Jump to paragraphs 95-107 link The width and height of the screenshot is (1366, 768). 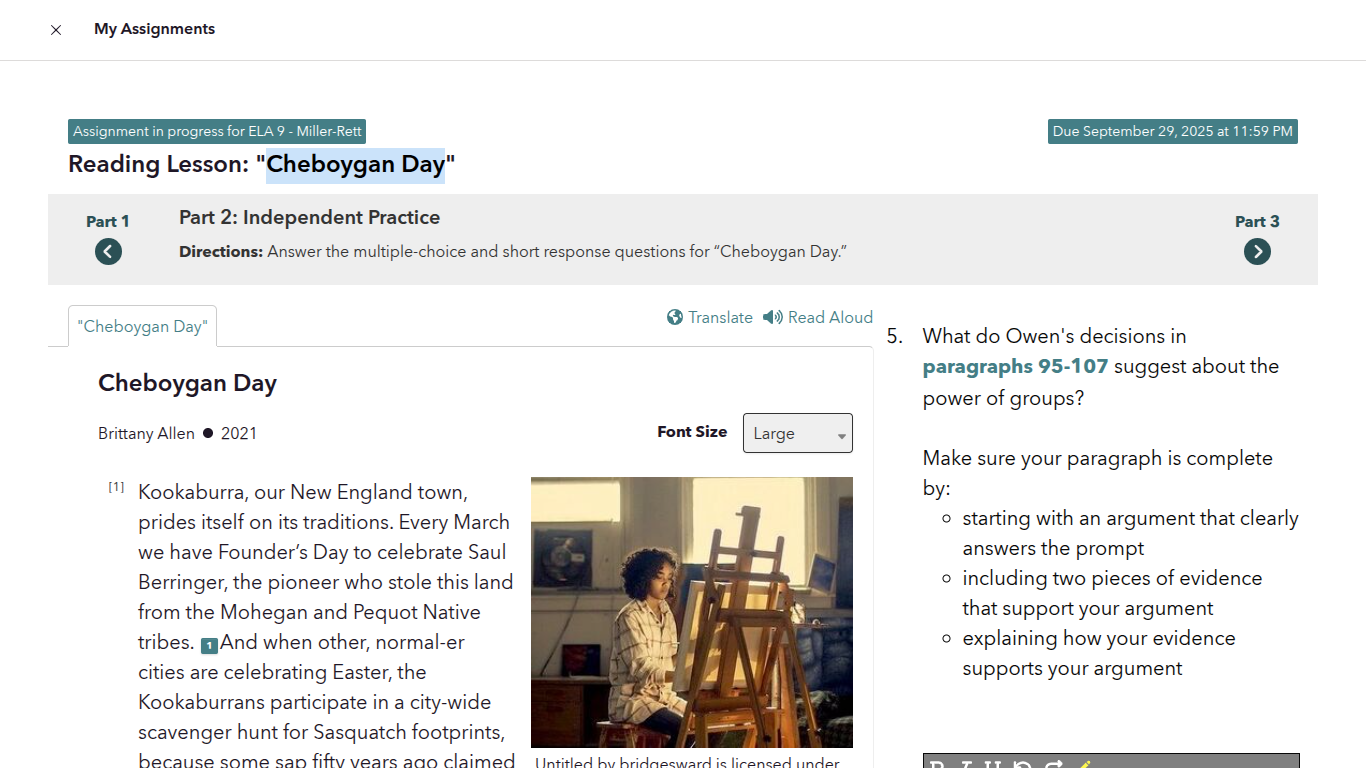point(1015,366)
